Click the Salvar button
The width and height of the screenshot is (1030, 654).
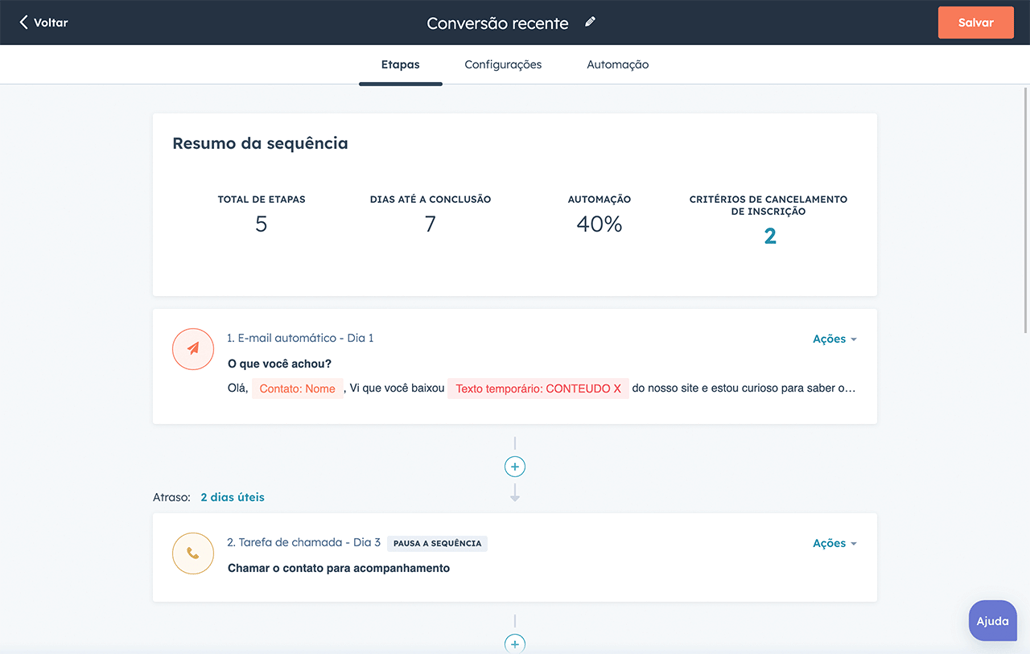(x=975, y=21)
